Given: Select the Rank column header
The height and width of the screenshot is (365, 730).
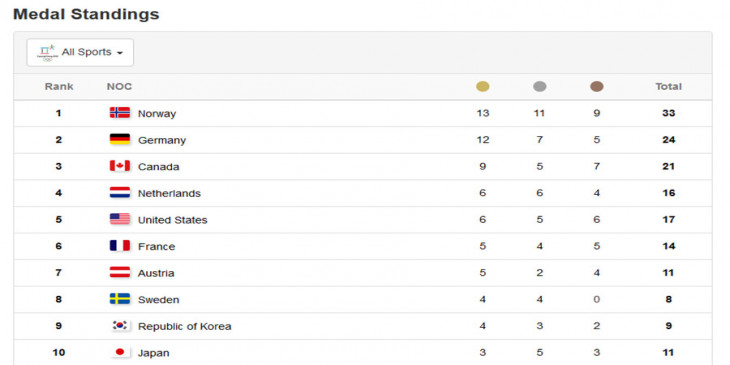Looking at the screenshot, I should pos(59,86).
